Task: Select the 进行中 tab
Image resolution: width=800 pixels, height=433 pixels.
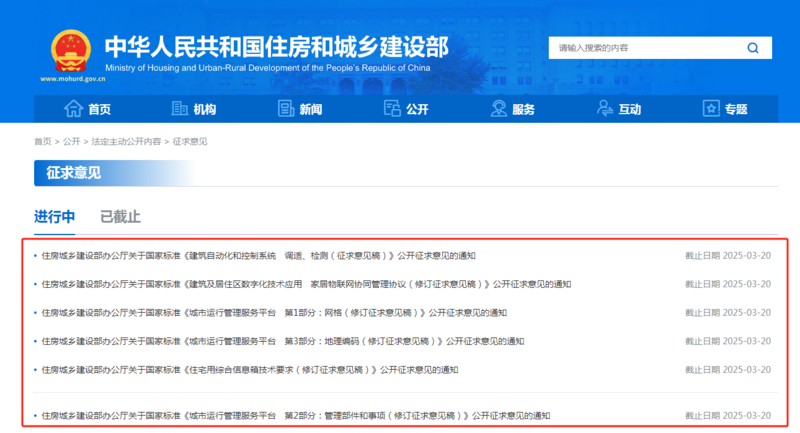Action: pyautogui.click(x=55, y=217)
